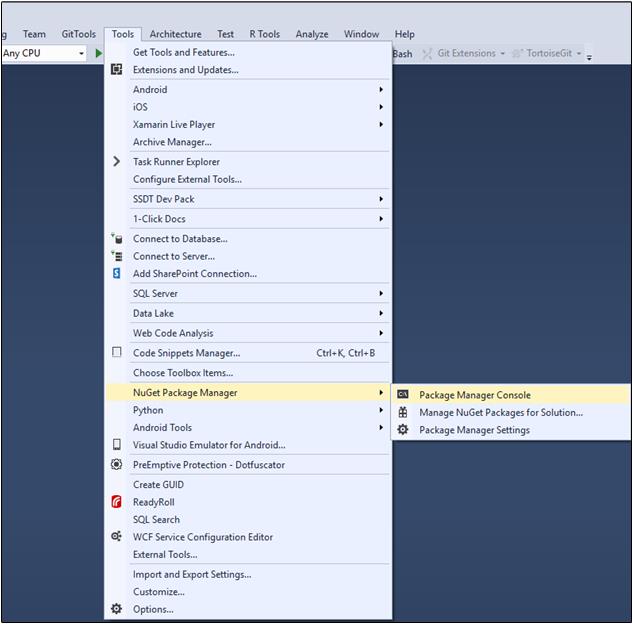Select Extensions and Updates entry
The image size is (633, 624).
click(x=248, y=69)
